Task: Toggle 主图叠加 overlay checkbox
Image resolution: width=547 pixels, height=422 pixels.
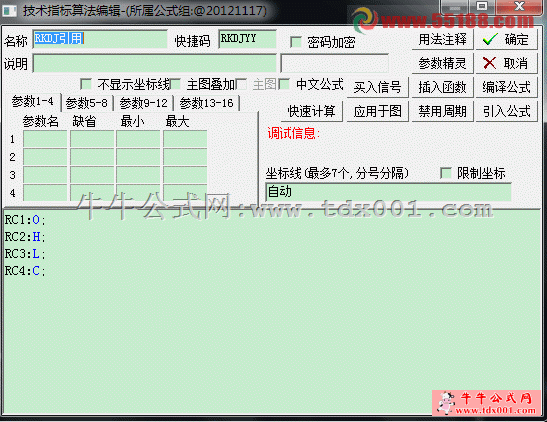Action: coord(175,84)
